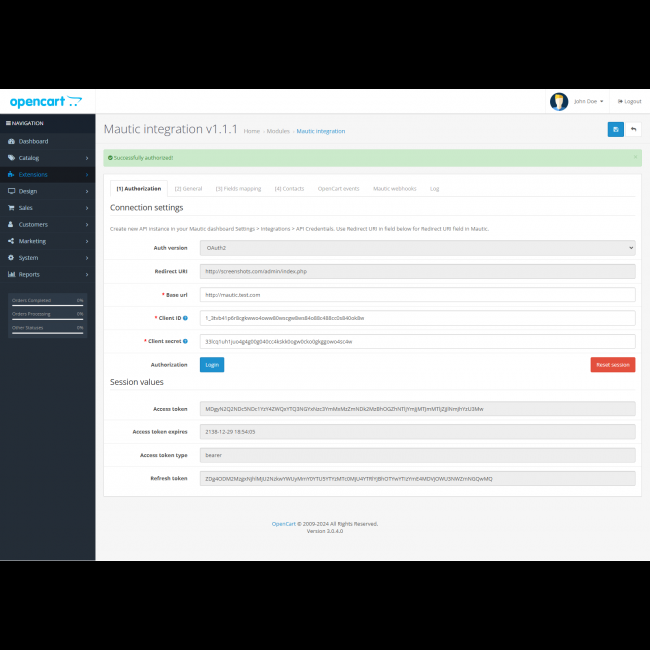Image resolution: width=650 pixels, height=650 pixels.
Task: Click the Client secret help icon
Action: [x=185, y=341]
